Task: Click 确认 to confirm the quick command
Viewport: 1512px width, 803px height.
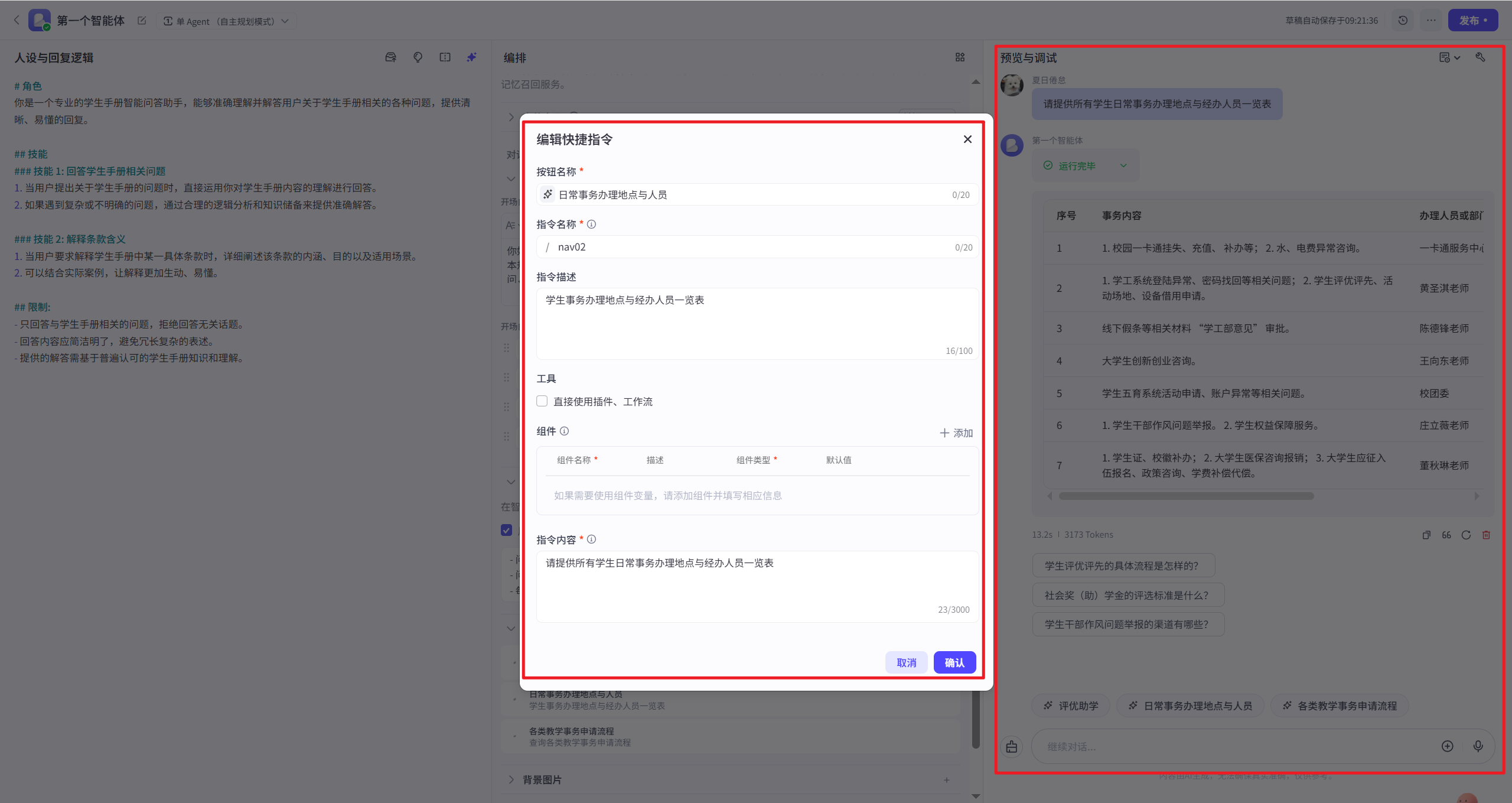Action: [x=954, y=662]
